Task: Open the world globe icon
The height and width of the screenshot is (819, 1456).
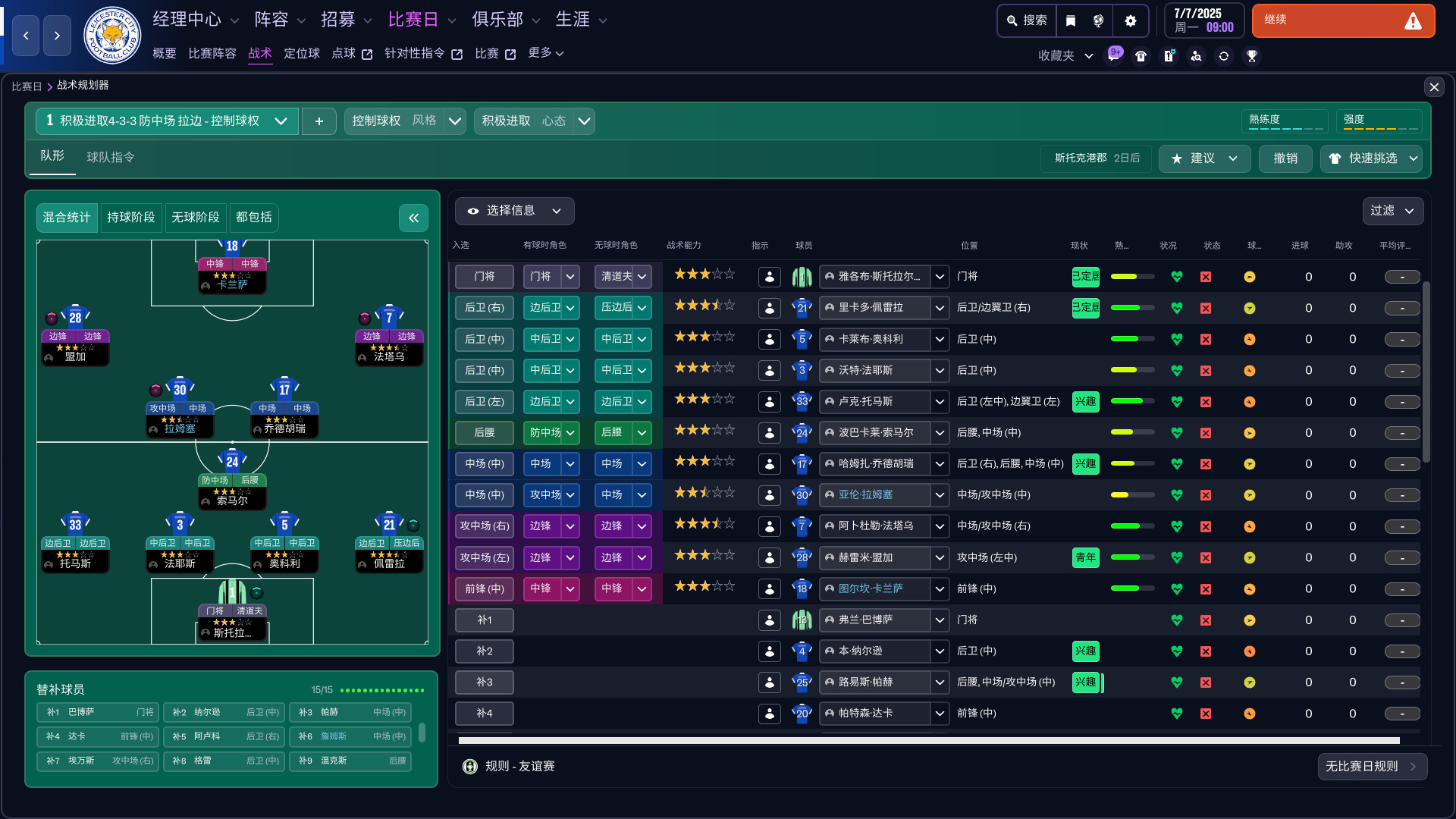Action: (x=1098, y=20)
